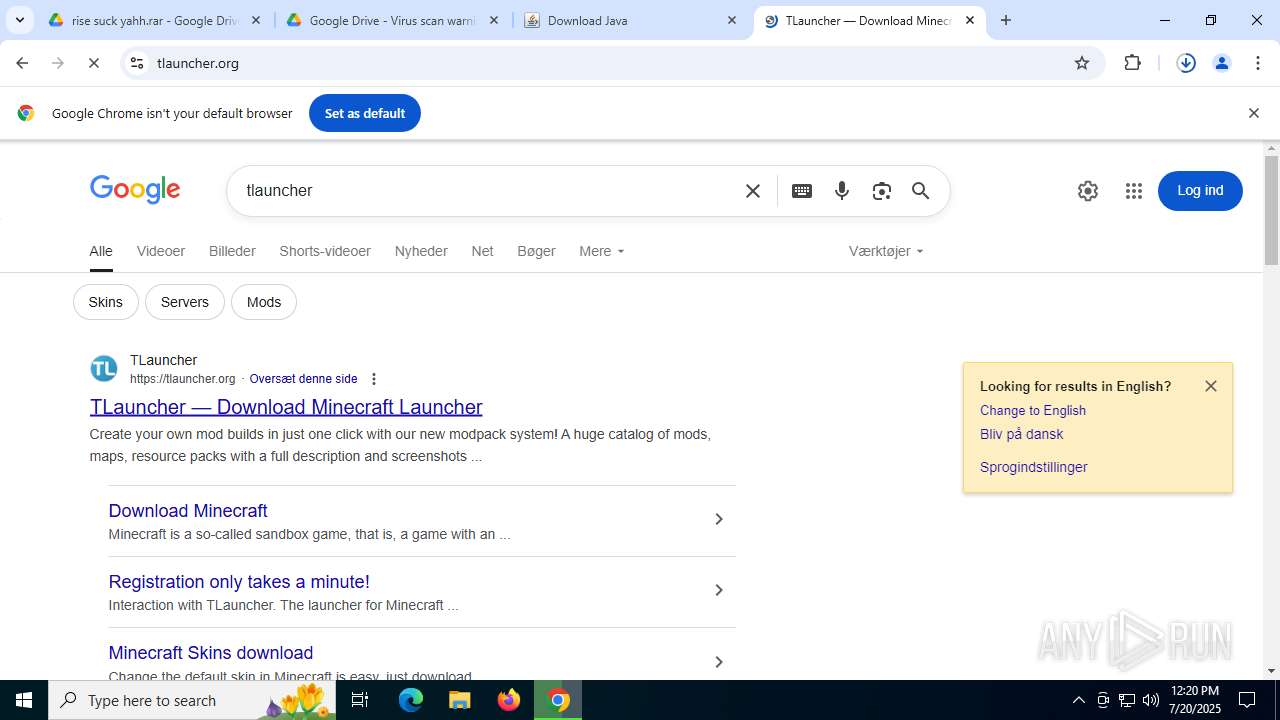Screen dimensions: 1280x720
Task: Filter results by Skins chip
Action: point(106,302)
